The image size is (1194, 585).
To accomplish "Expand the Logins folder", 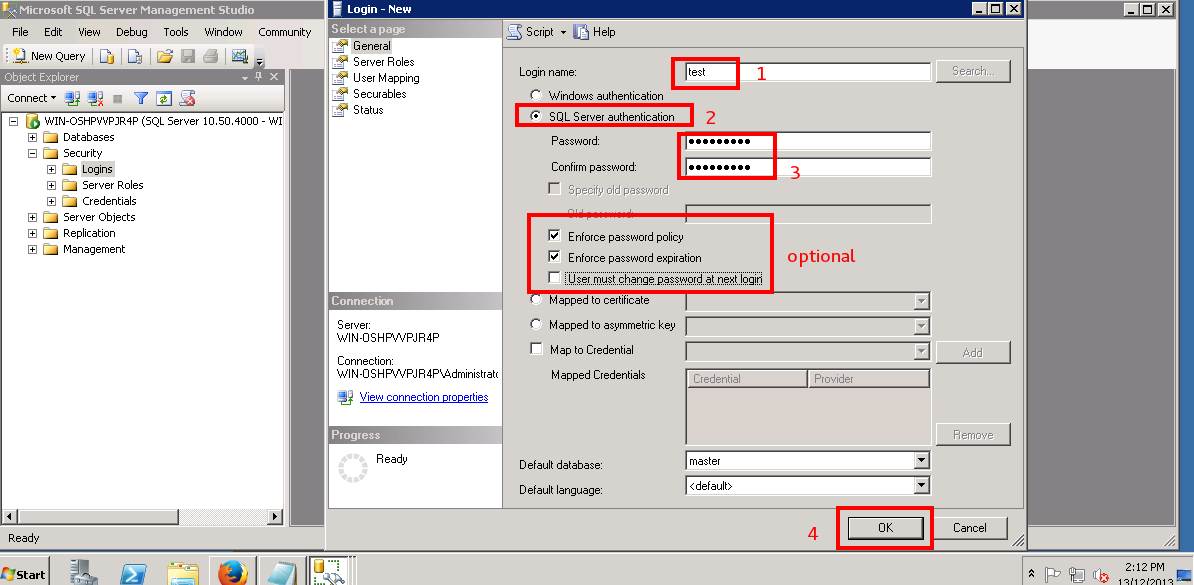I will tap(51, 169).
